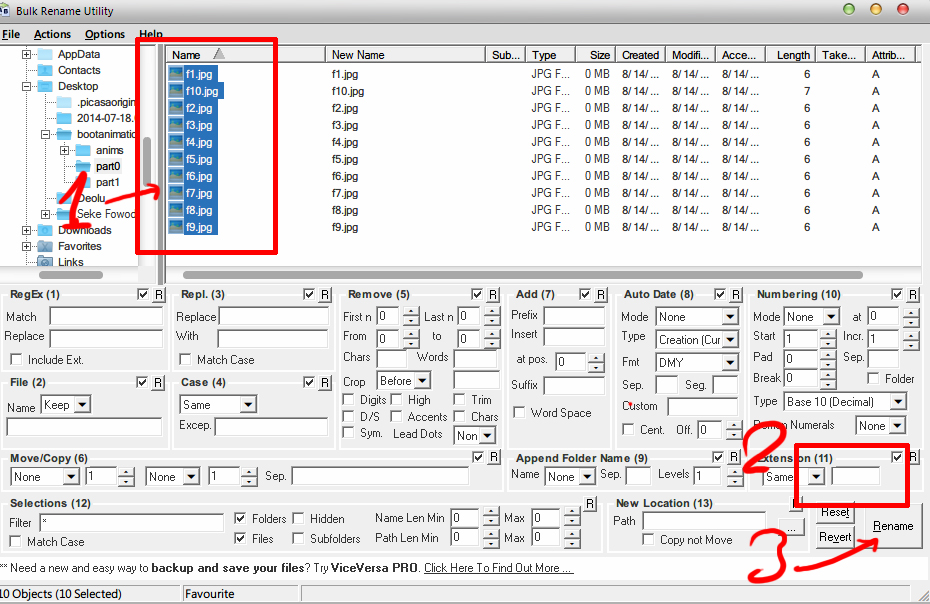Tick the Cent. checkbox in Auto Date
This screenshot has height=604, width=930.
[x=628, y=429]
